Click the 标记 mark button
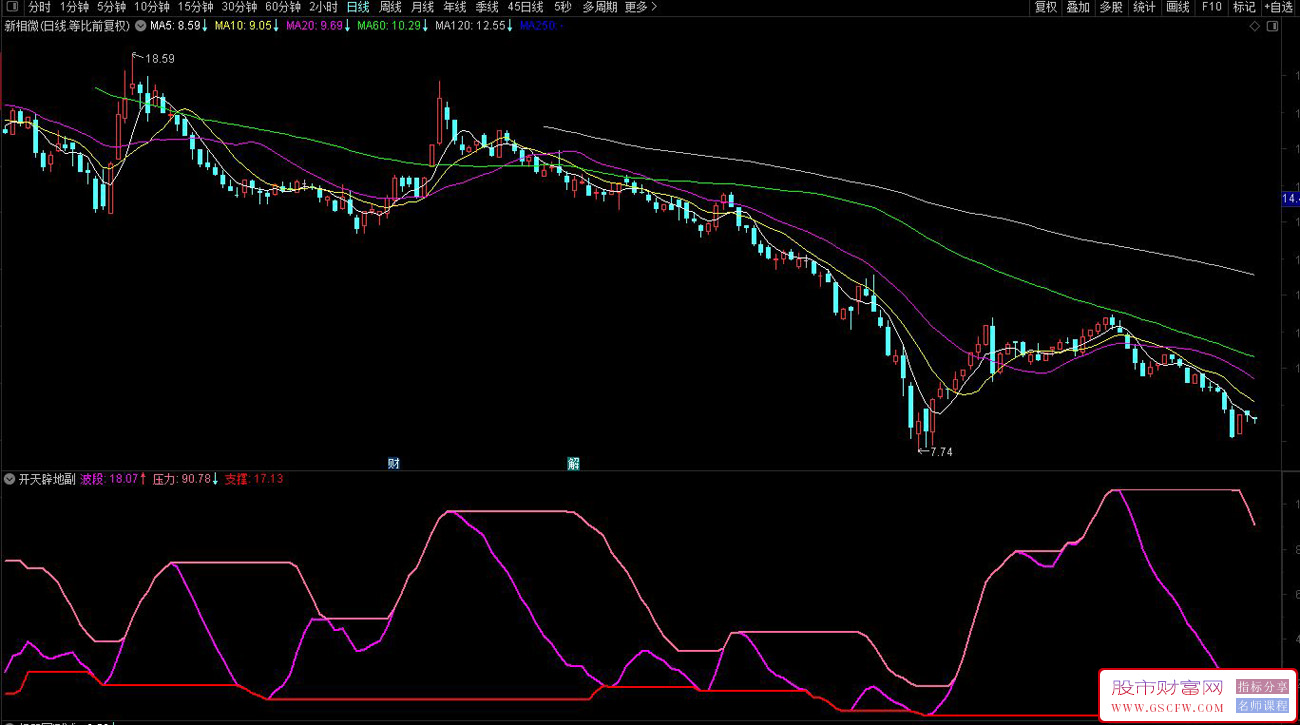1300x725 pixels. pyautogui.click(x=1244, y=7)
